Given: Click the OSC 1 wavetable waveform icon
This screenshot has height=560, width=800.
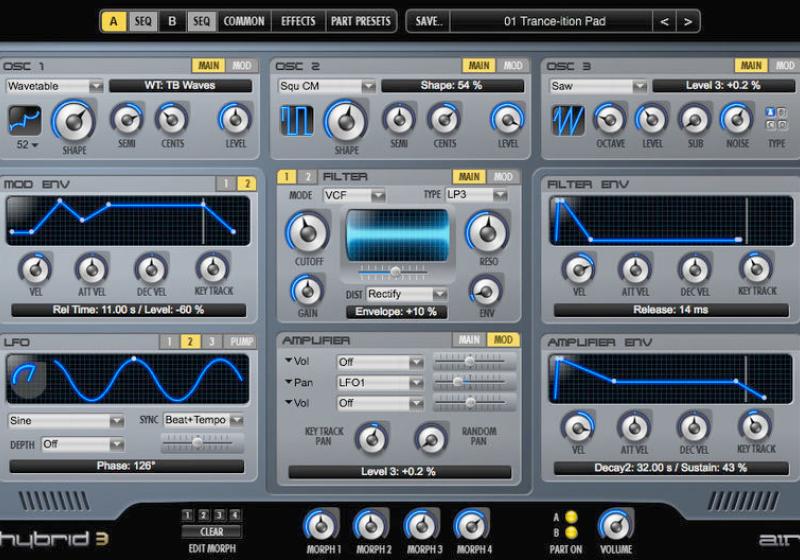Looking at the screenshot, I should 25,120.
